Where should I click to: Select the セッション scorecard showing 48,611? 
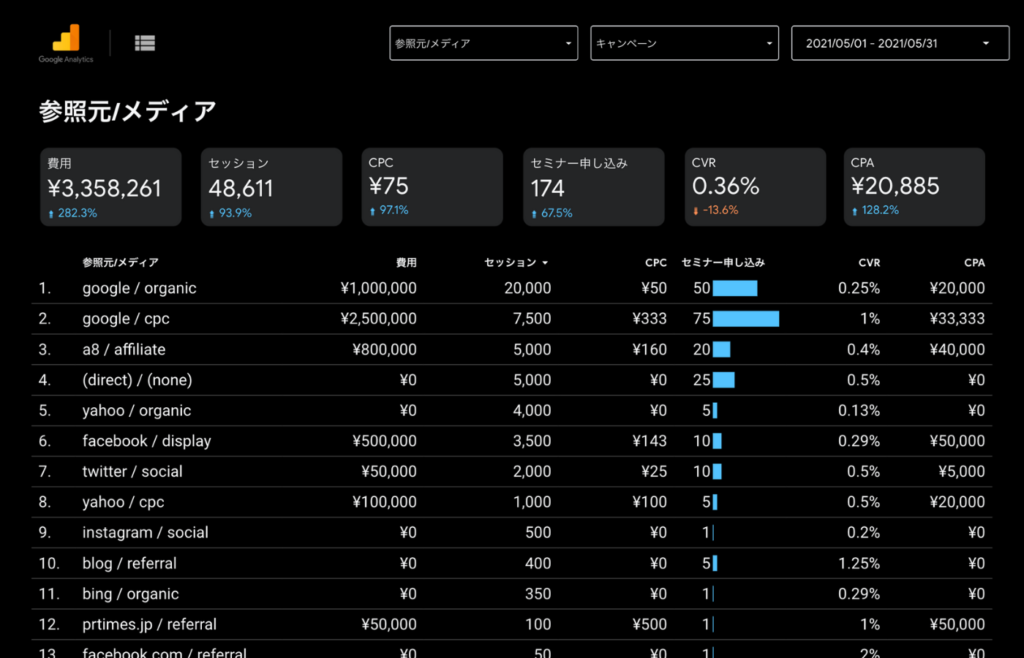click(271, 187)
